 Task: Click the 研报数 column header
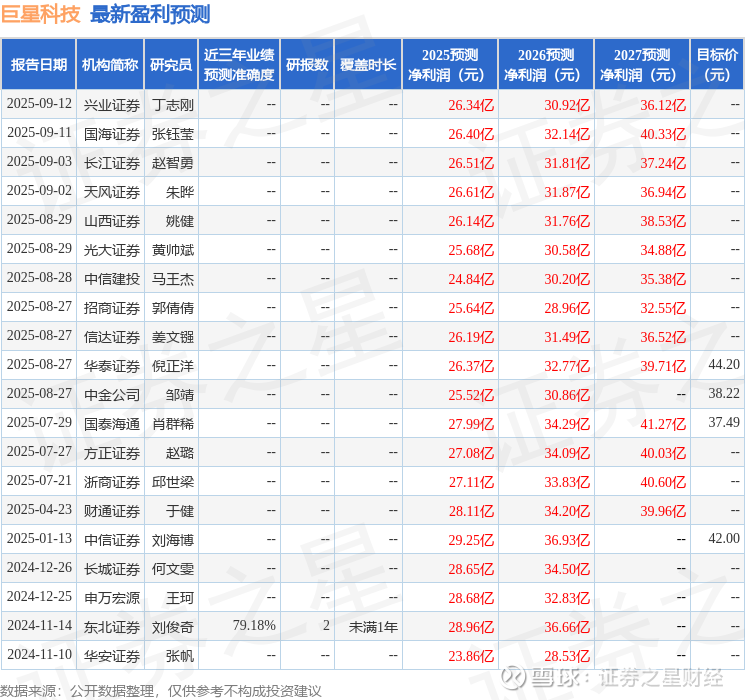(307, 65)
